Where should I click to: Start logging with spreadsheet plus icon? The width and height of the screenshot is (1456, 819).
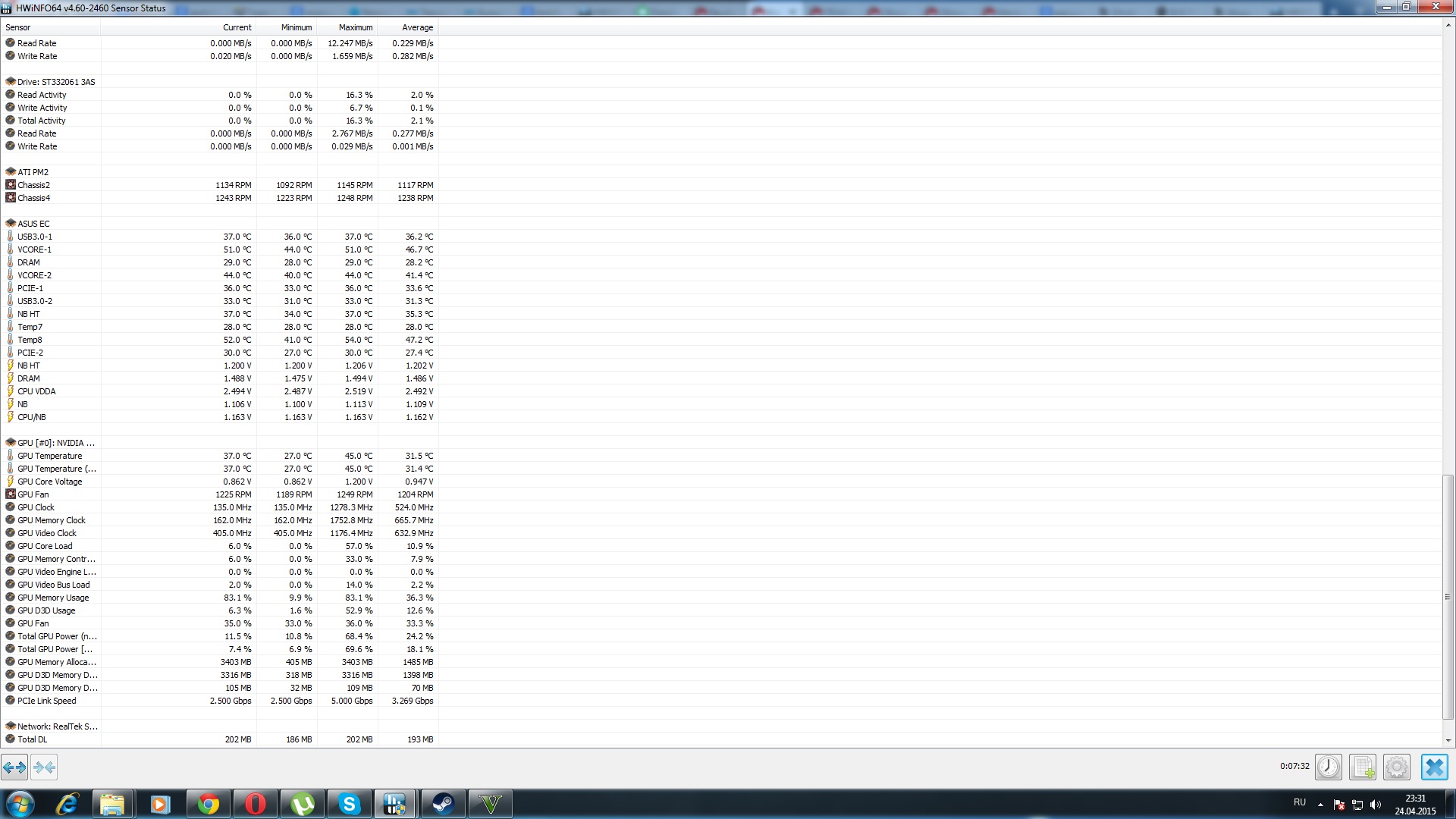(x=1362, y=767)
